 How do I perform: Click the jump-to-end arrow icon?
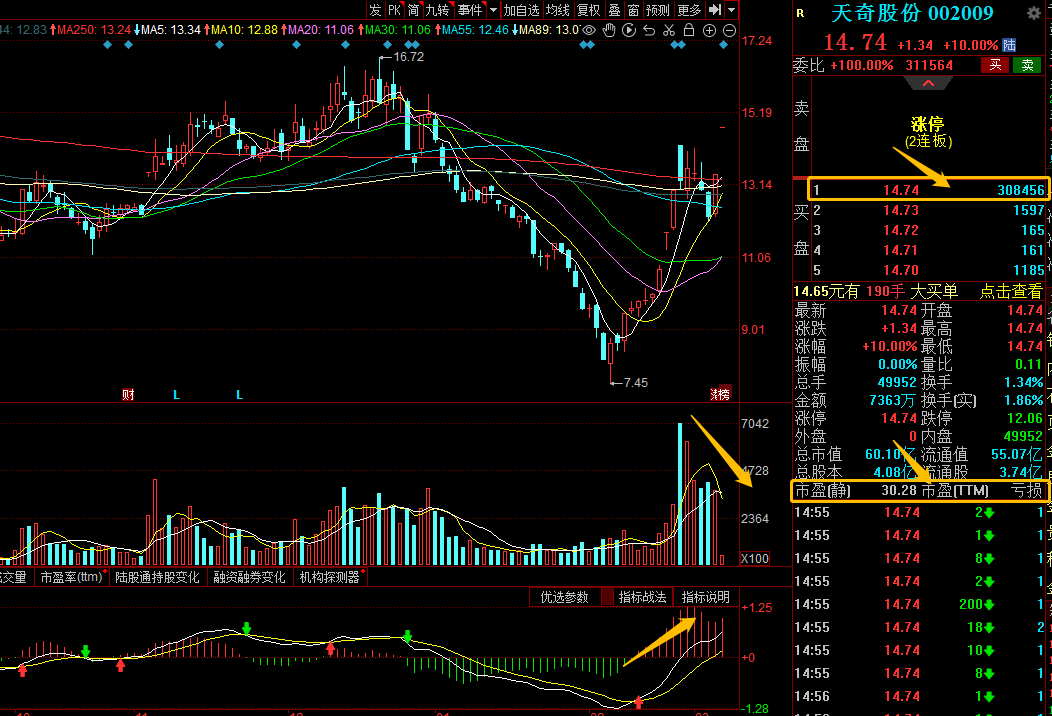pyautogui.click(x=715, y=9)
